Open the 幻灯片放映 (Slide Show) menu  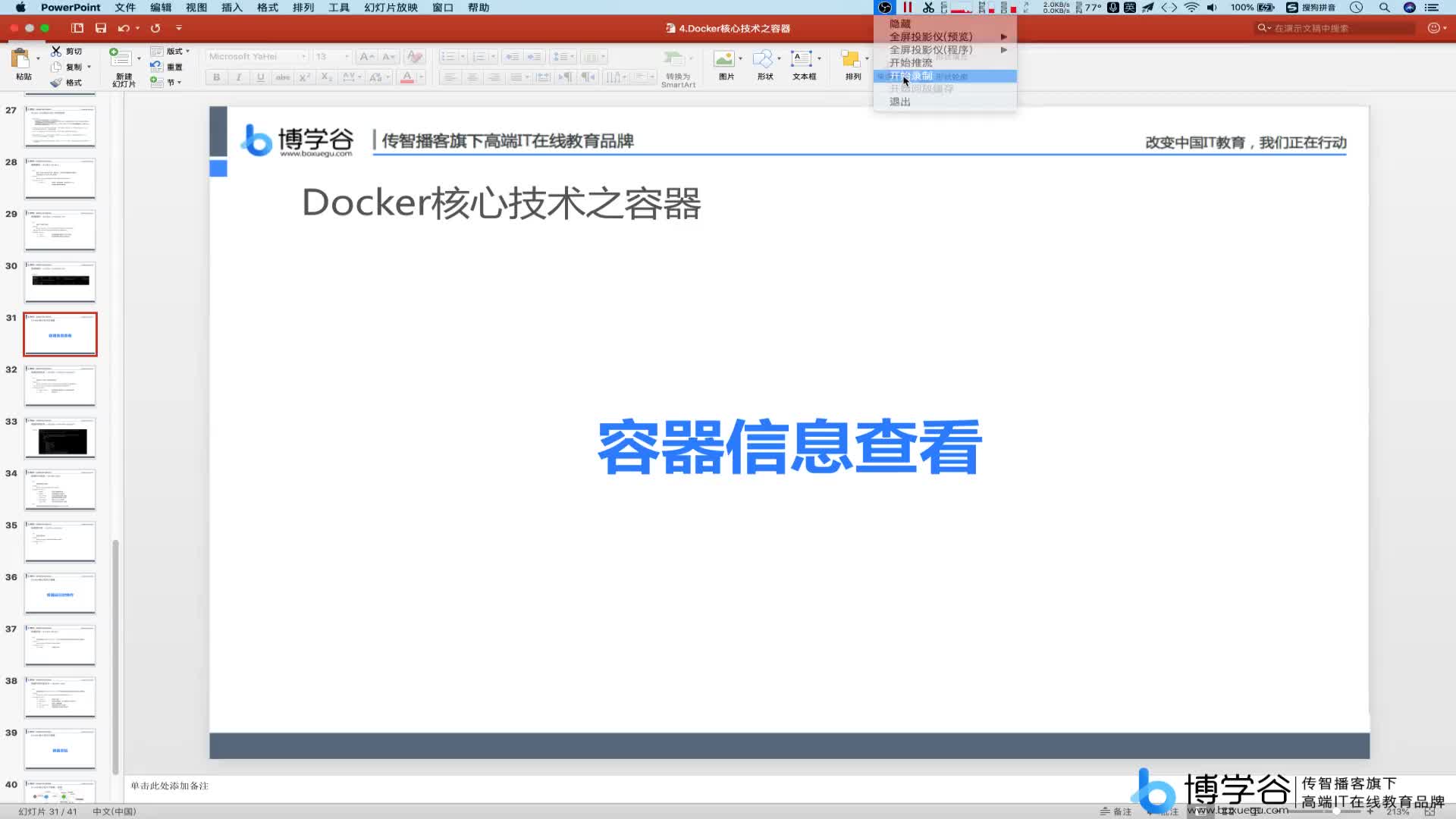(391, 8)
